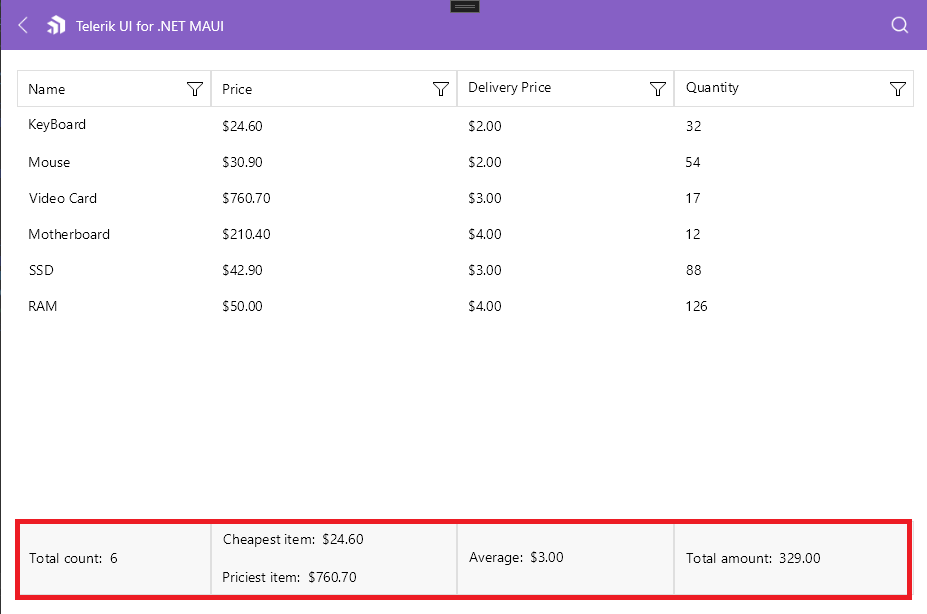Navigate back with the left chevron
The height and width of the screenshot is (614, 927).
tap(22, 25)
